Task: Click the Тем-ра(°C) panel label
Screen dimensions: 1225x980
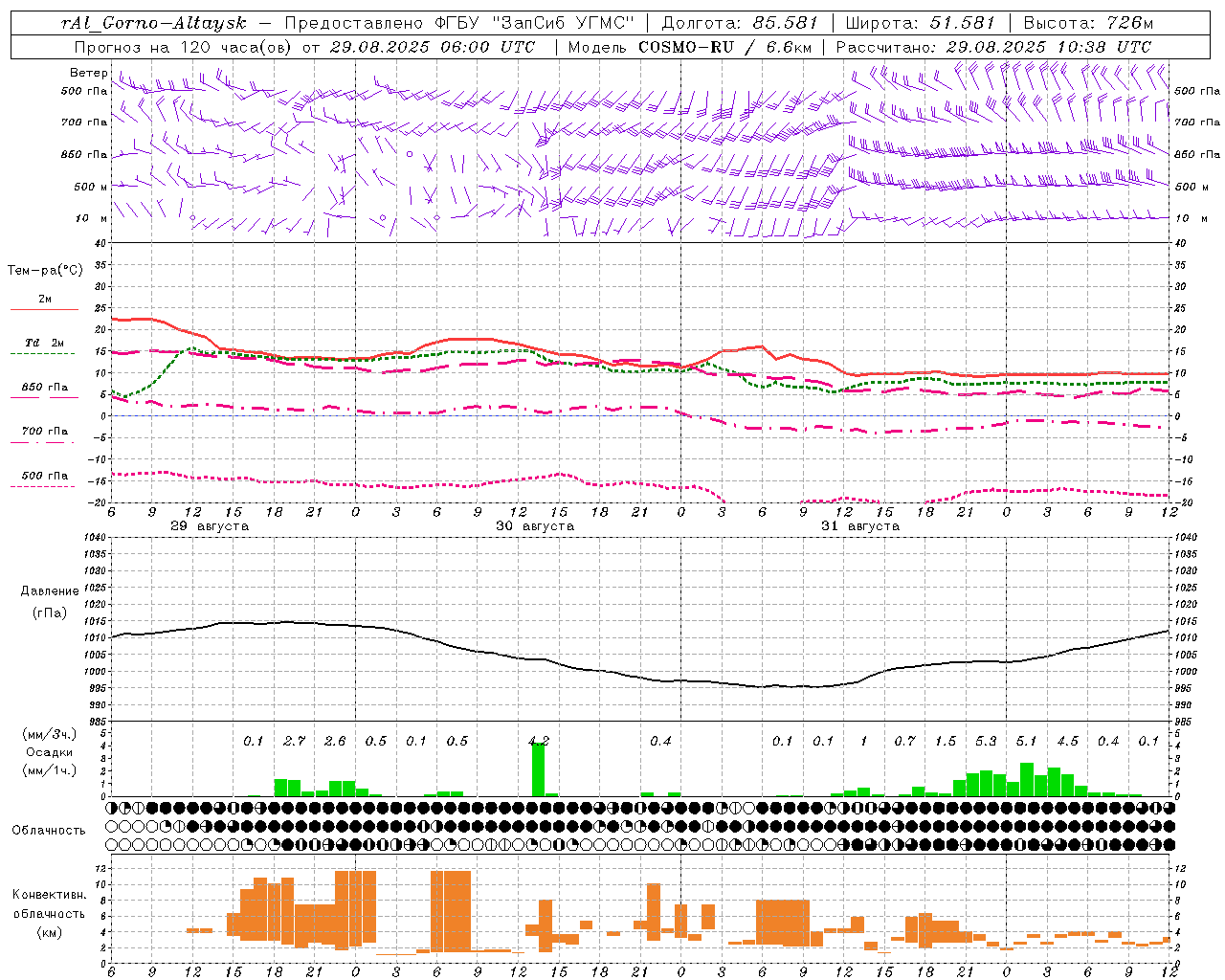Action: [x=45, y=271]
